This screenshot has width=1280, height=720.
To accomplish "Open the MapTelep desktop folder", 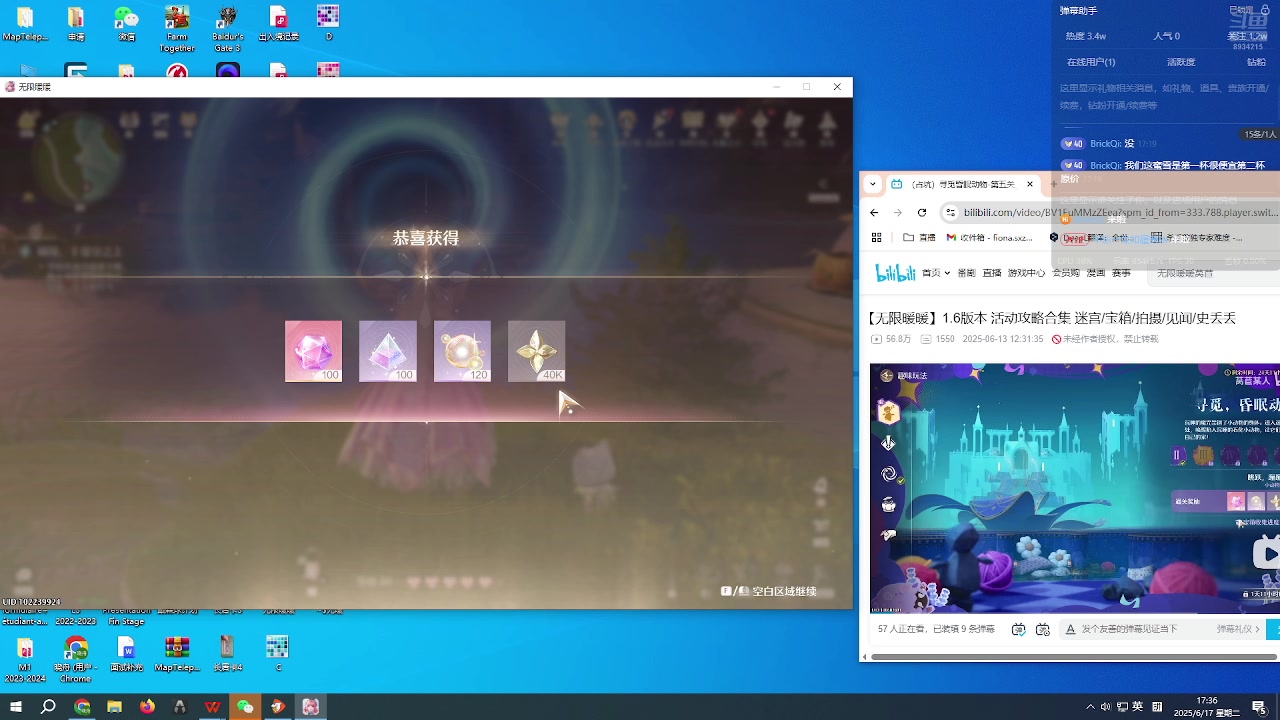I will [25, 23].
